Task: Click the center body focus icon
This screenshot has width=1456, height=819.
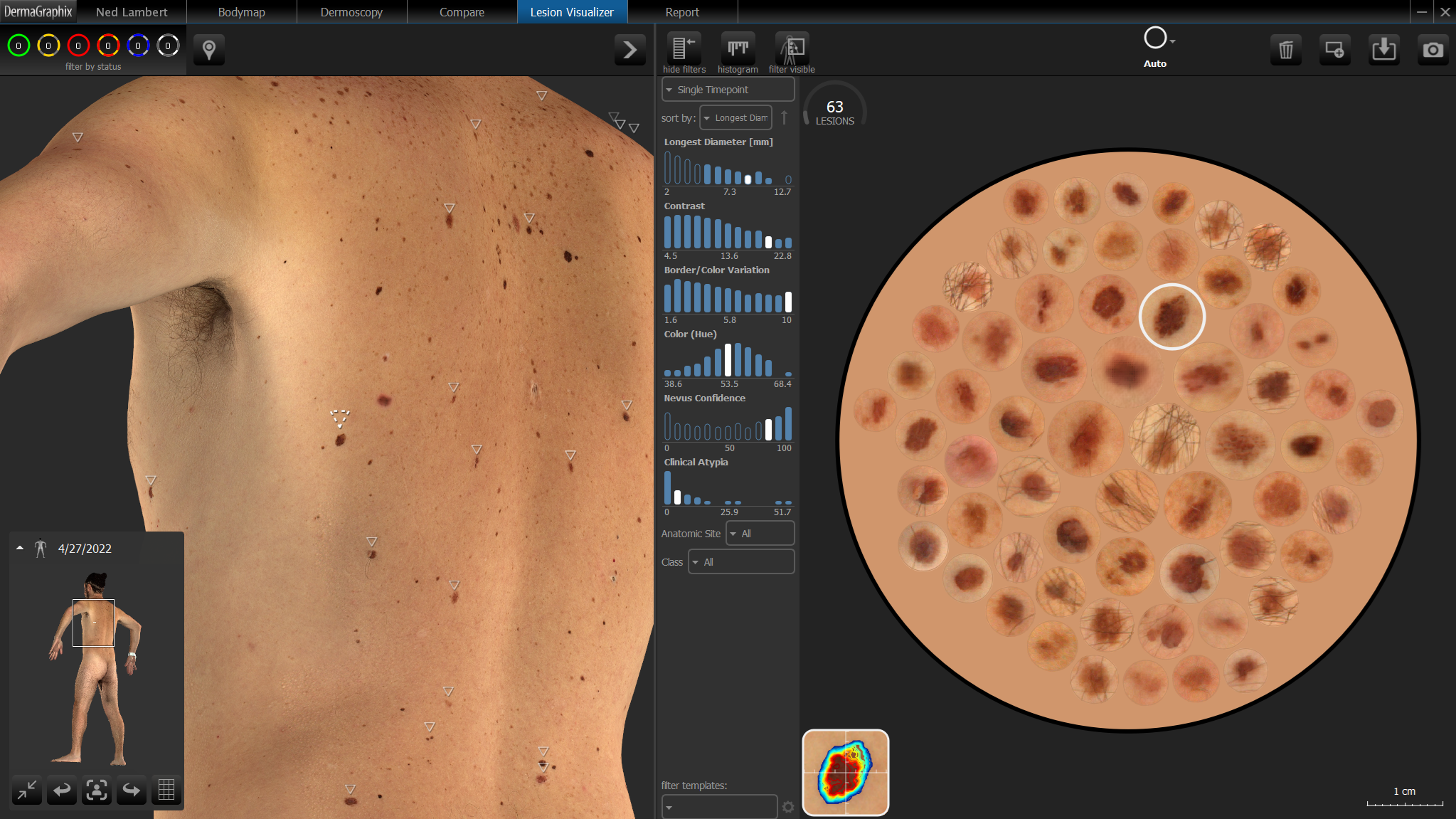Action: [97, 790]
